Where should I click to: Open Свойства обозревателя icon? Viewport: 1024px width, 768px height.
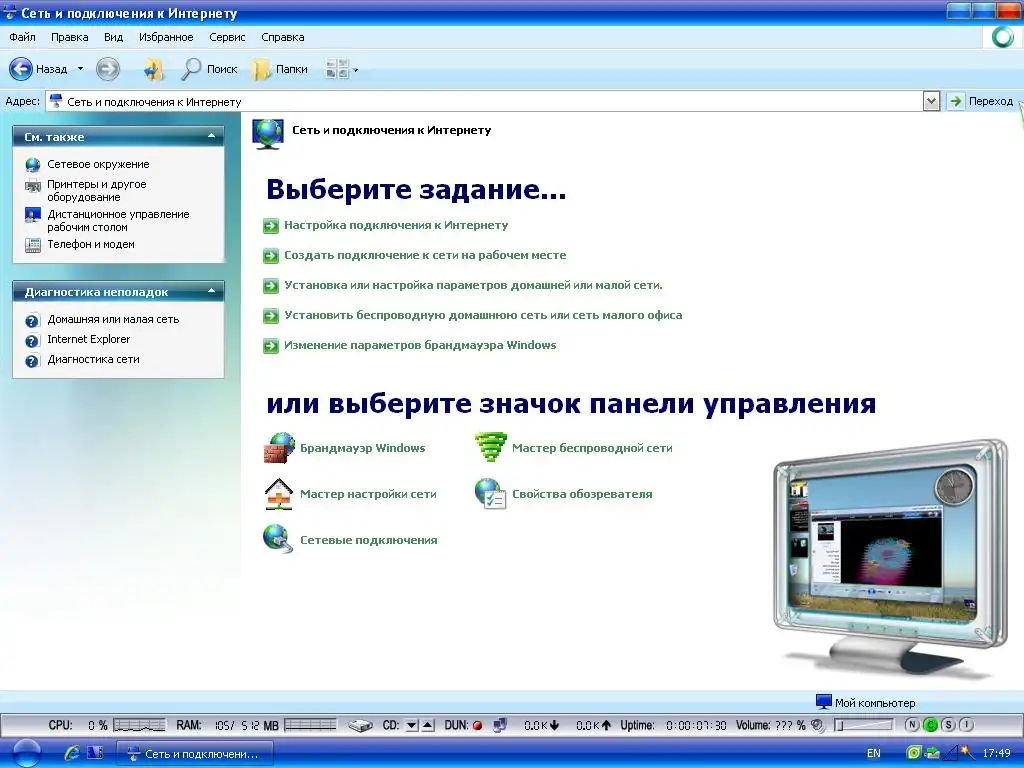(x=490, y=494)
